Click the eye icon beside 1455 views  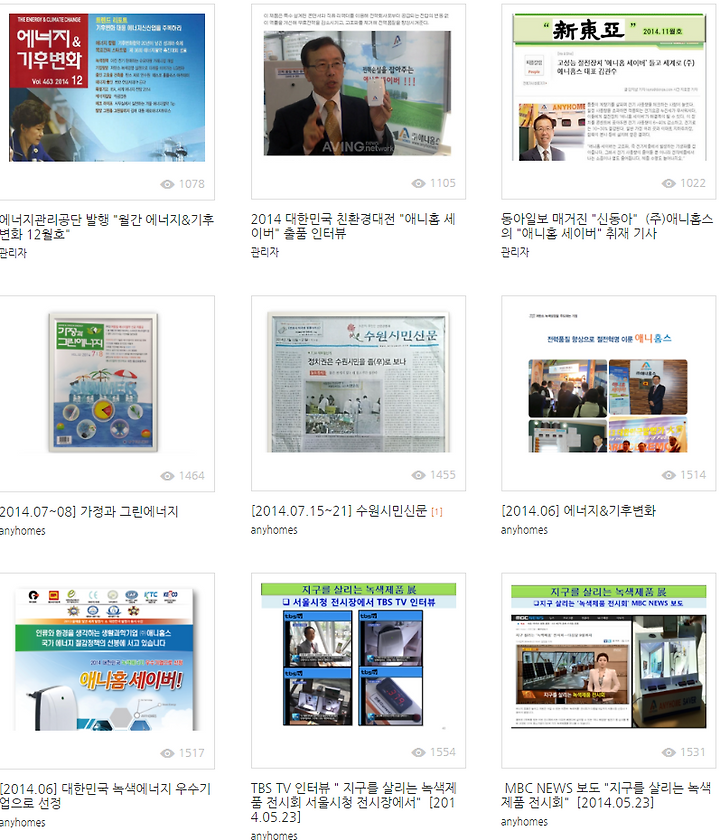click(x=418, y=475)
